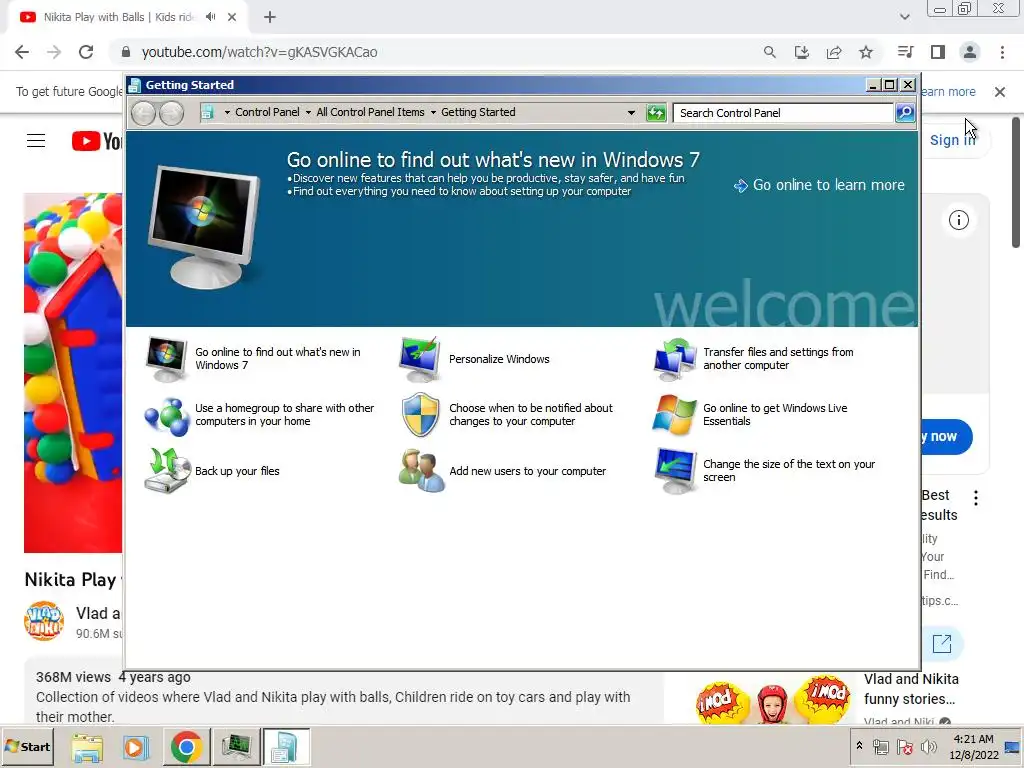This screenshot has width=1024, height=768.
Task: Click the Chrome install app icon
Action: (802, 52)
